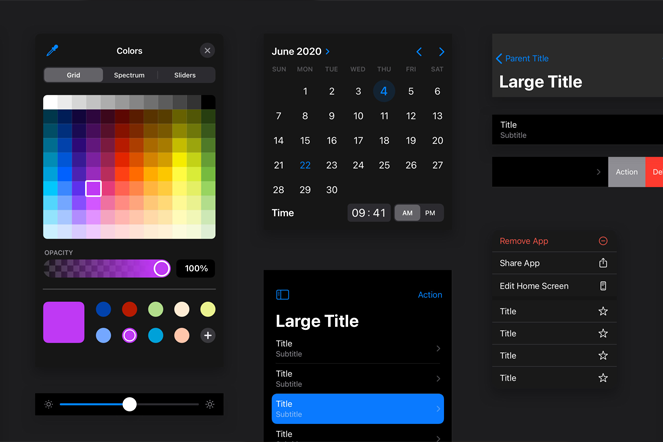Click the dim sun icon by brightness slider
Image resolution: width=663 pixels, height=442 pixels.
coord(49,404)
